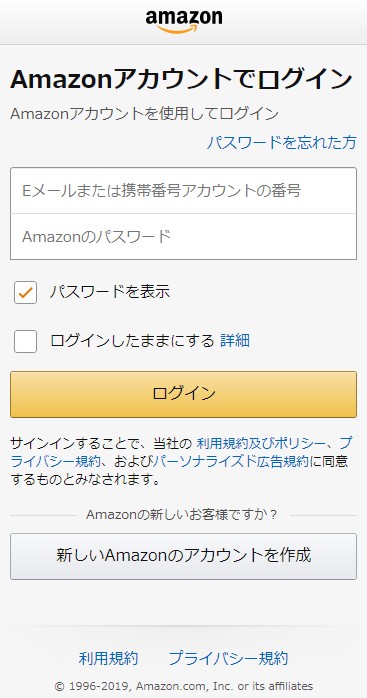Open the 利用規約 link in the footer
The width and height of the screenshot is (367, 698).
tap(108, 658)
